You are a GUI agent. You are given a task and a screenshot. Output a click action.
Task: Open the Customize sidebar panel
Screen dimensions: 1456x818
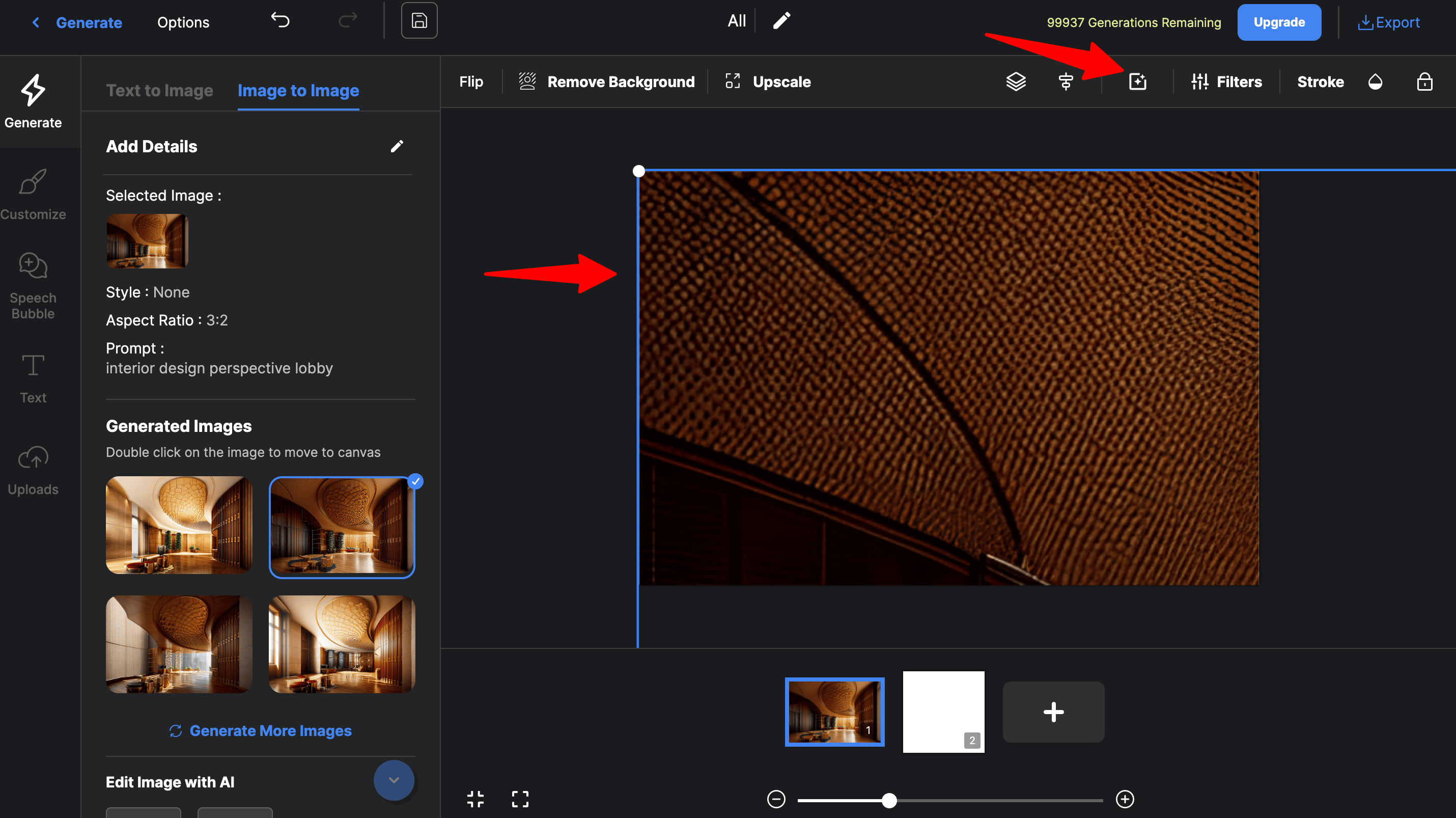[x=33, y=195]
